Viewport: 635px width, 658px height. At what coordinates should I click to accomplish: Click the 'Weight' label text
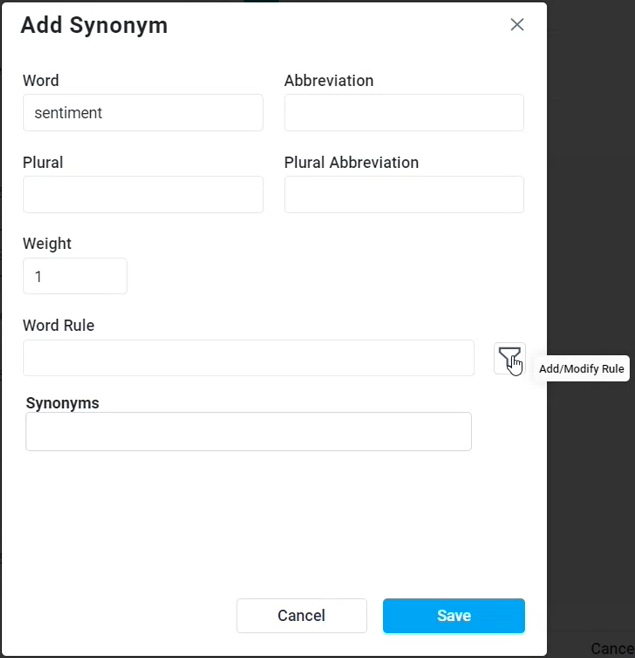pyautogui.click(x=47, y=244)
